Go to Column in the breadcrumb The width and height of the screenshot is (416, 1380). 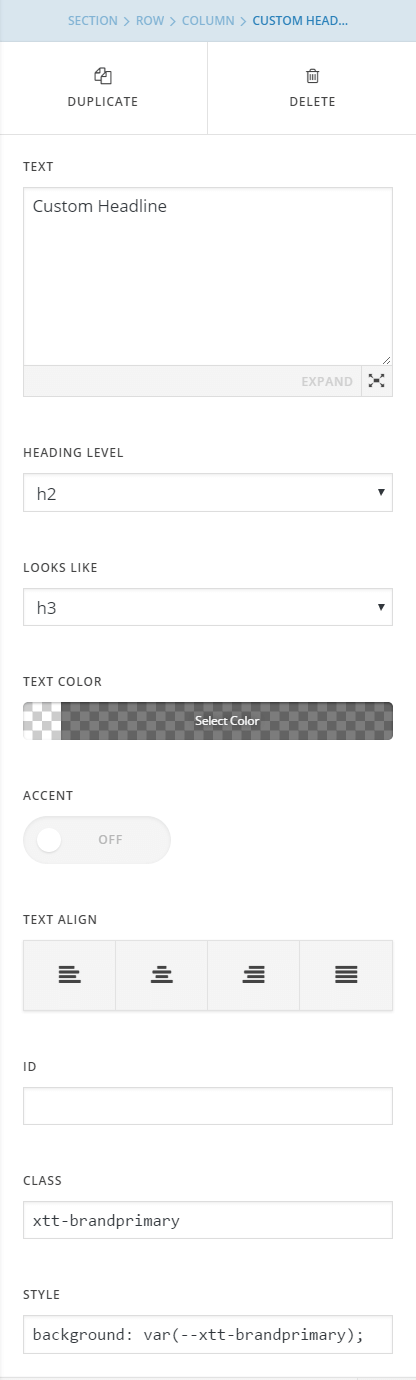point(207,20)
